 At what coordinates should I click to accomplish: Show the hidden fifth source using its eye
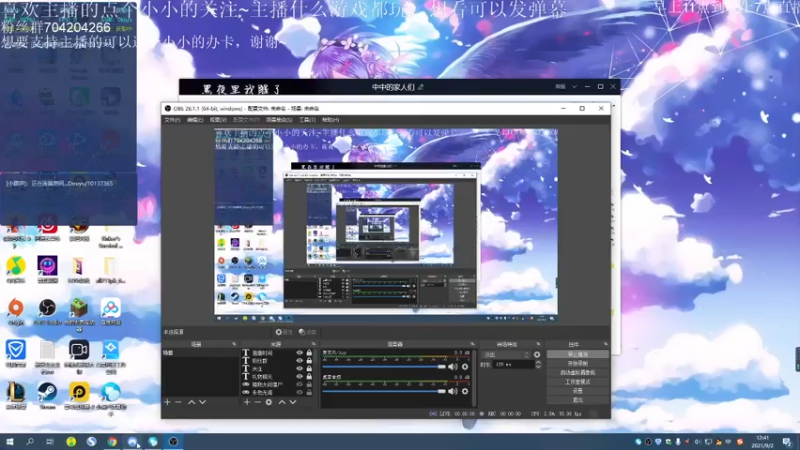click(299, 384)
